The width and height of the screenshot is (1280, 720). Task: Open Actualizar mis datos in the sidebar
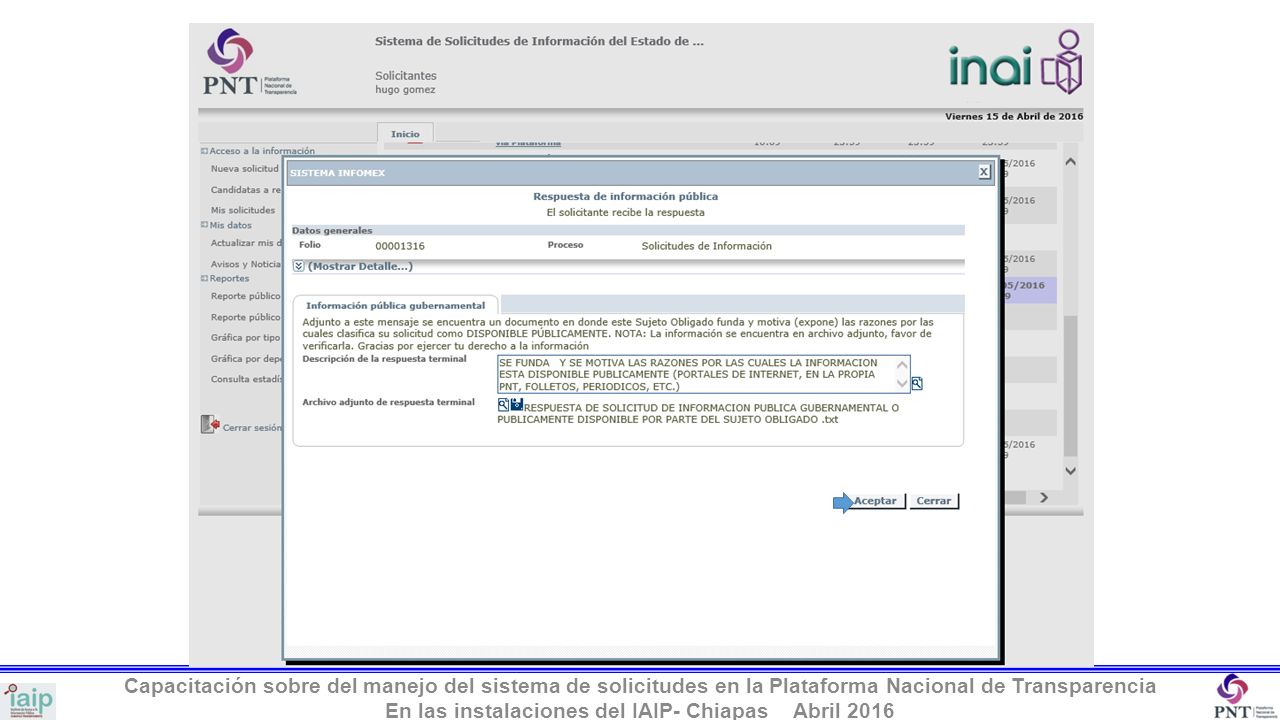coord(246,243)
